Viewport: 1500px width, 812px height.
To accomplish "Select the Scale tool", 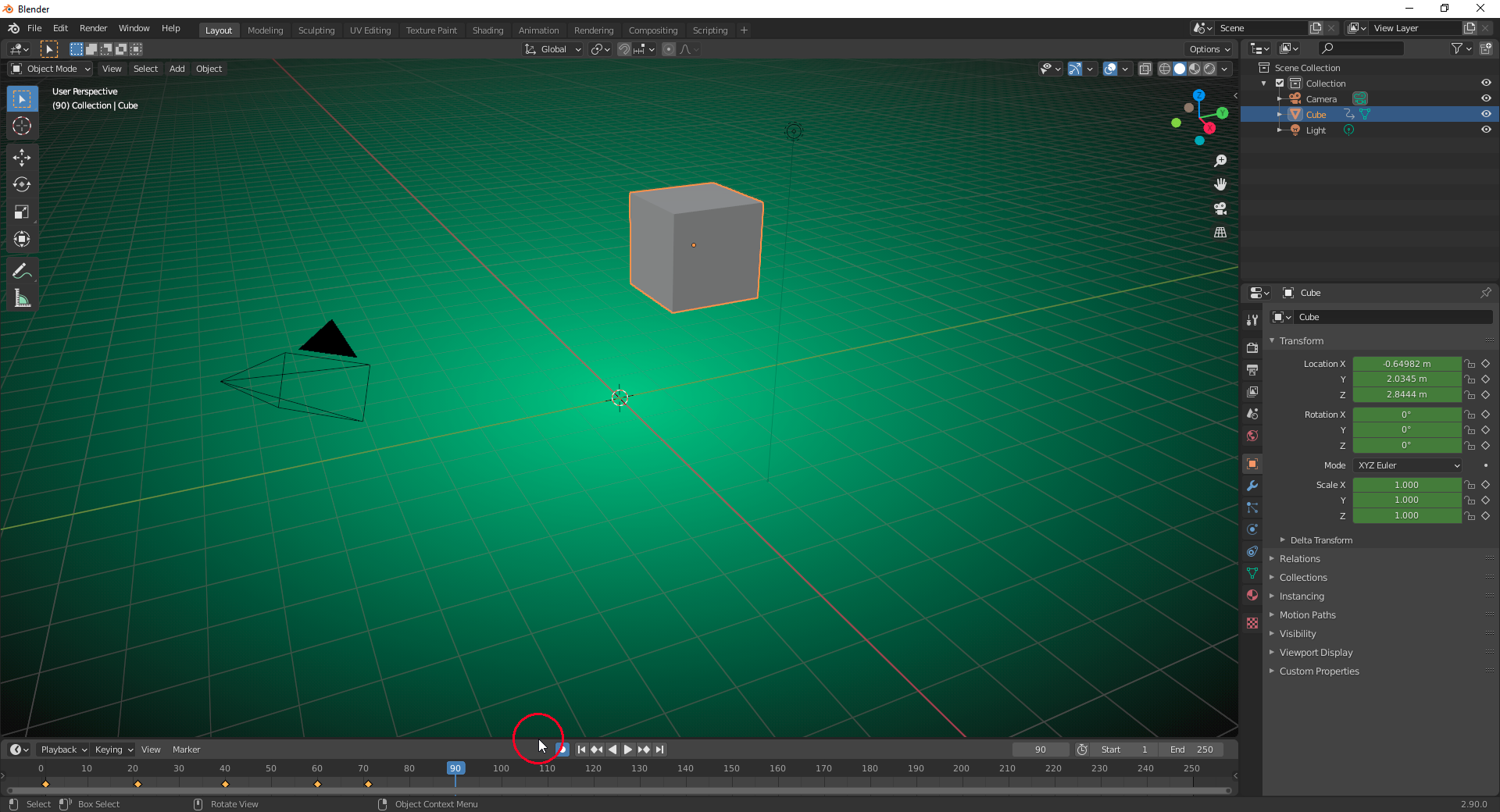I will tap(22, 212).
